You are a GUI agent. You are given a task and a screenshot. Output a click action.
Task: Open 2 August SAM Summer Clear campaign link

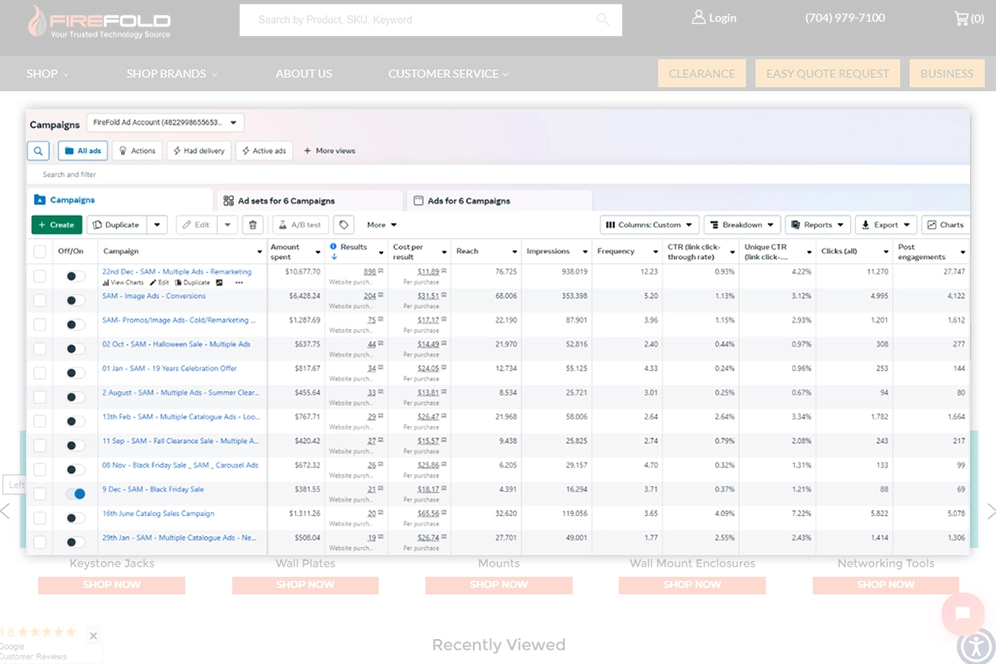[x=180, y=393]
